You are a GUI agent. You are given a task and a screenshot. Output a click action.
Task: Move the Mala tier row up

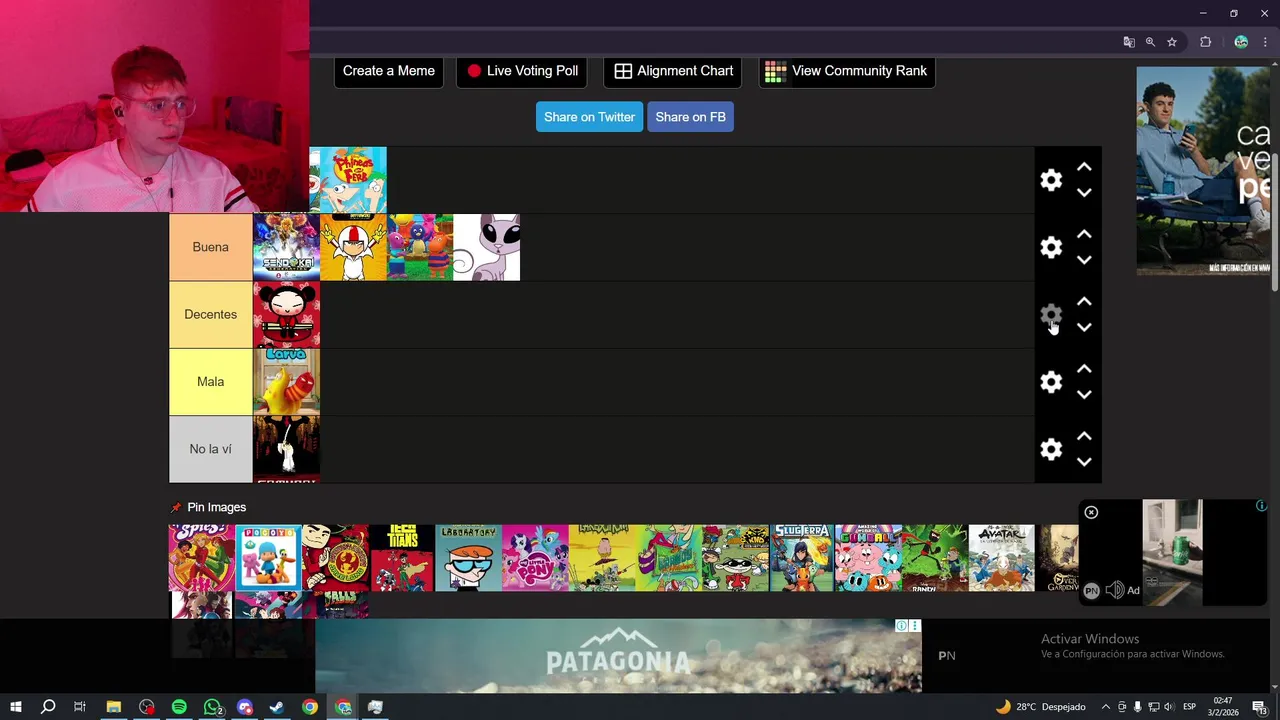coord(1084,369)
